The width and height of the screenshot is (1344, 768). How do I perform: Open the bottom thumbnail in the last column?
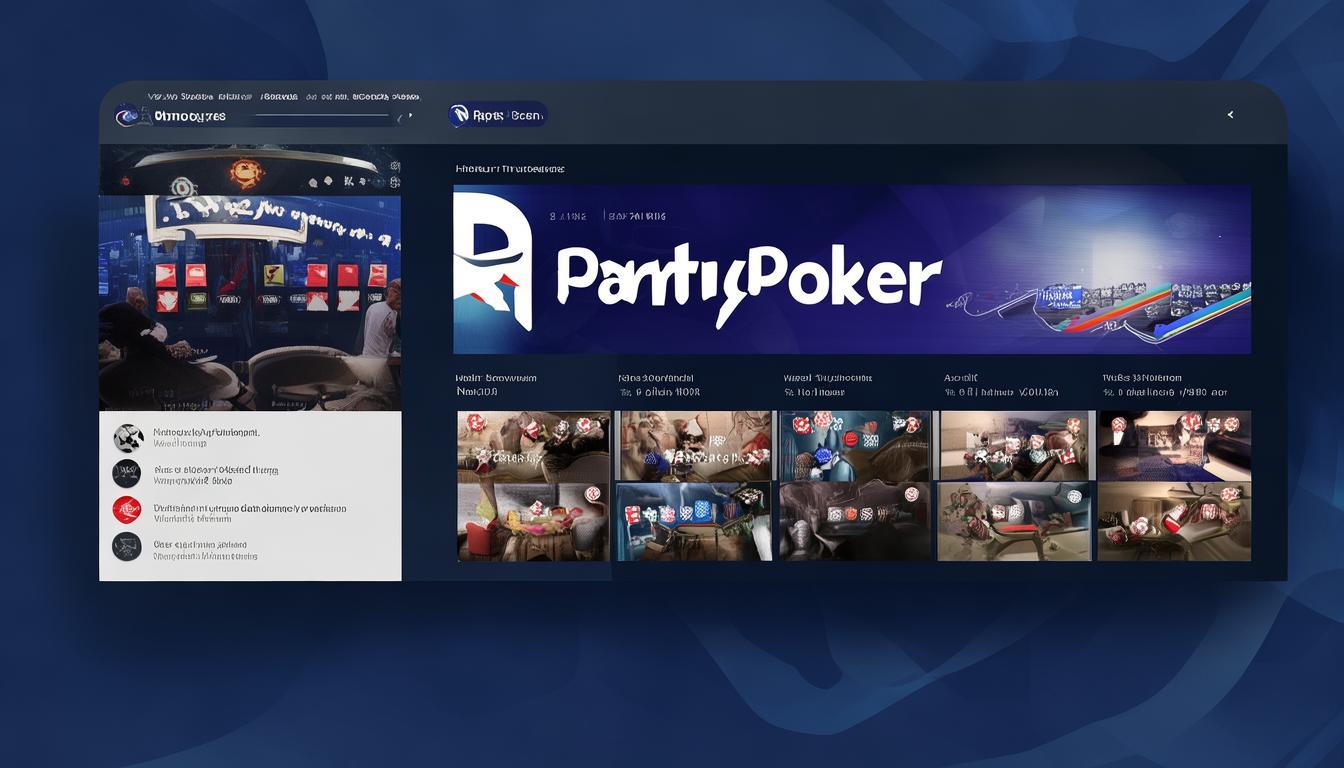[x=1175, y=522]
